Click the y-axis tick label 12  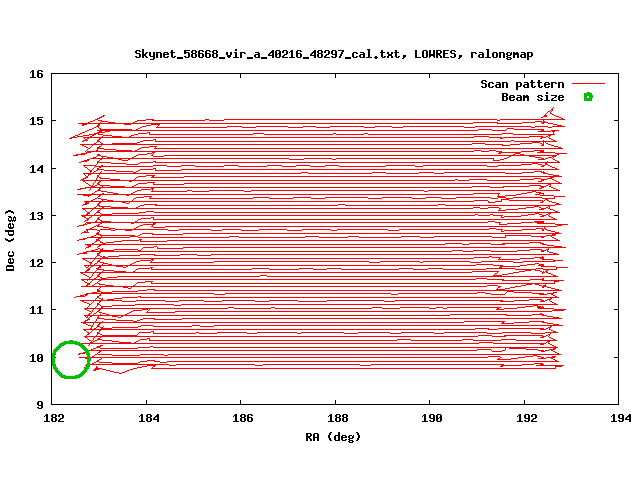[36, 263]
